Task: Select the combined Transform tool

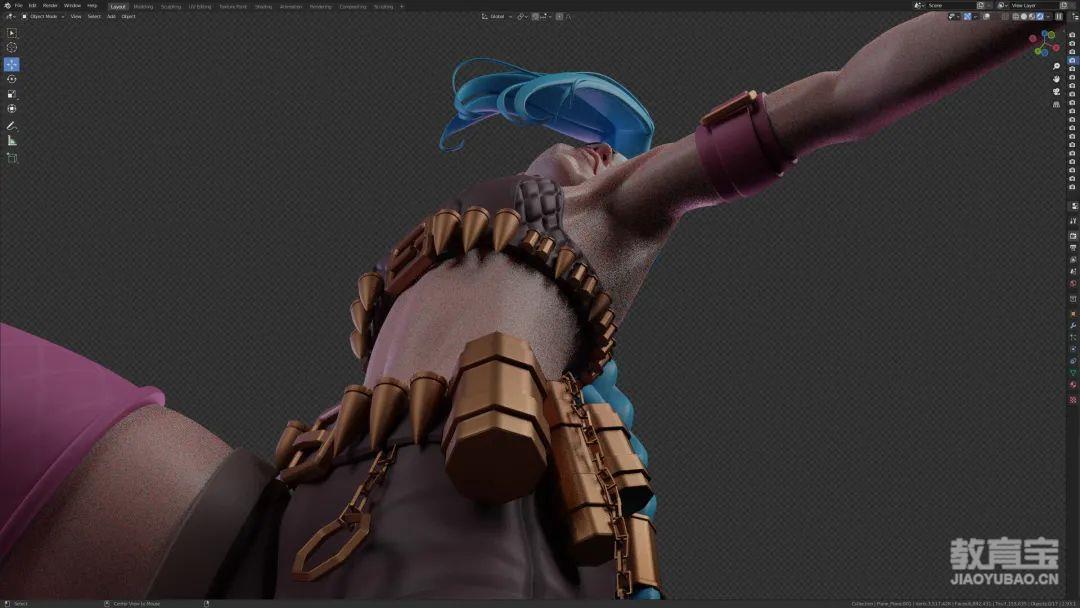Action: tap(12, 109)
